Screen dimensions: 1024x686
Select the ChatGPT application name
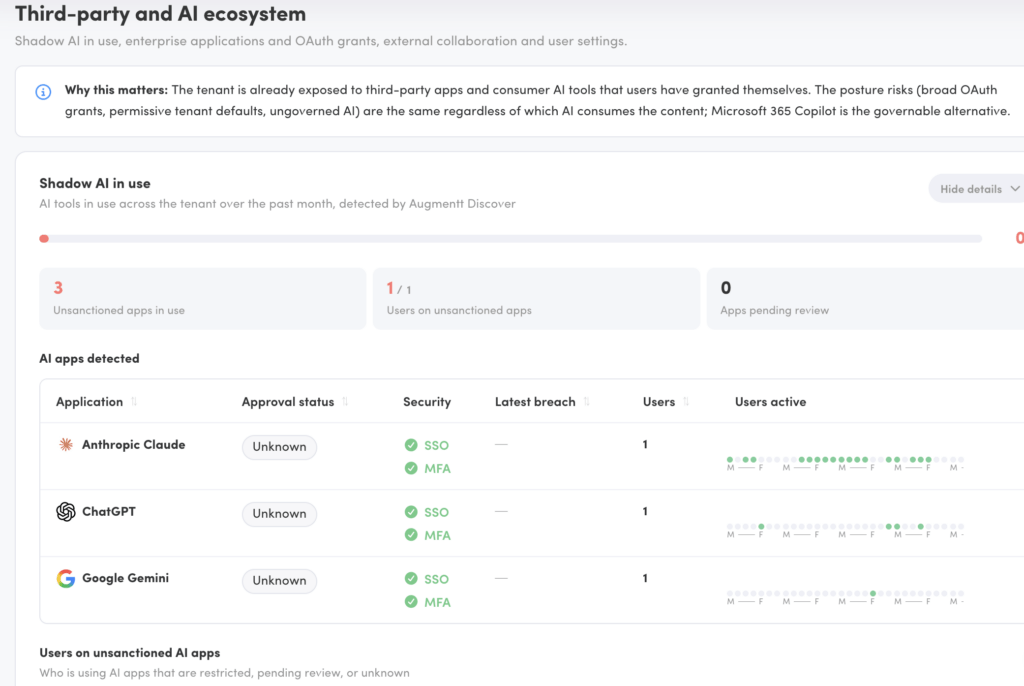(109, 512)
